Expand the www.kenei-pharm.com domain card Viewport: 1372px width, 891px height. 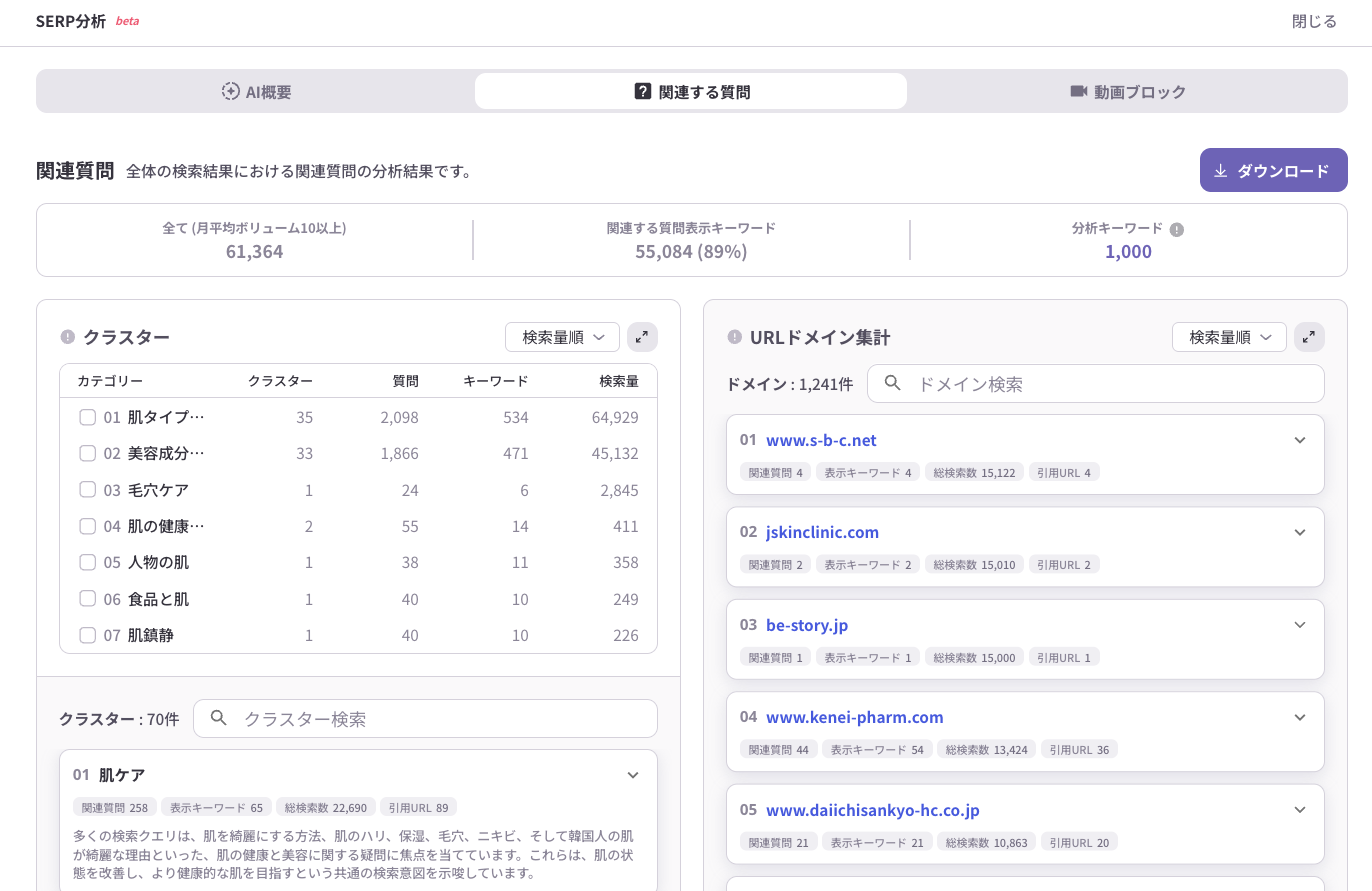[x=1300, y=717]
